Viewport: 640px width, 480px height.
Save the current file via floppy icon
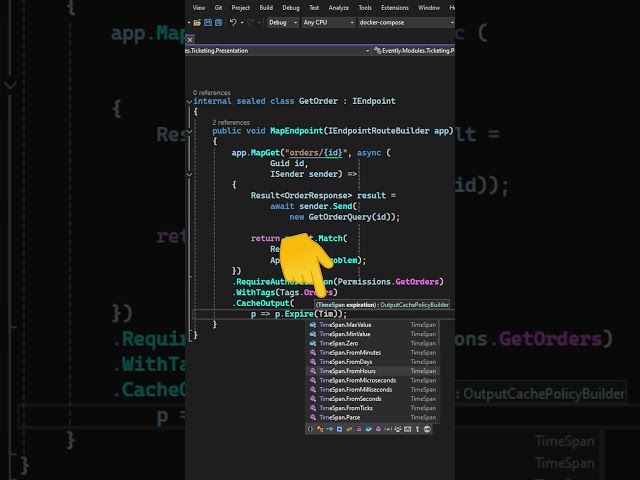(x=208, y=22)
